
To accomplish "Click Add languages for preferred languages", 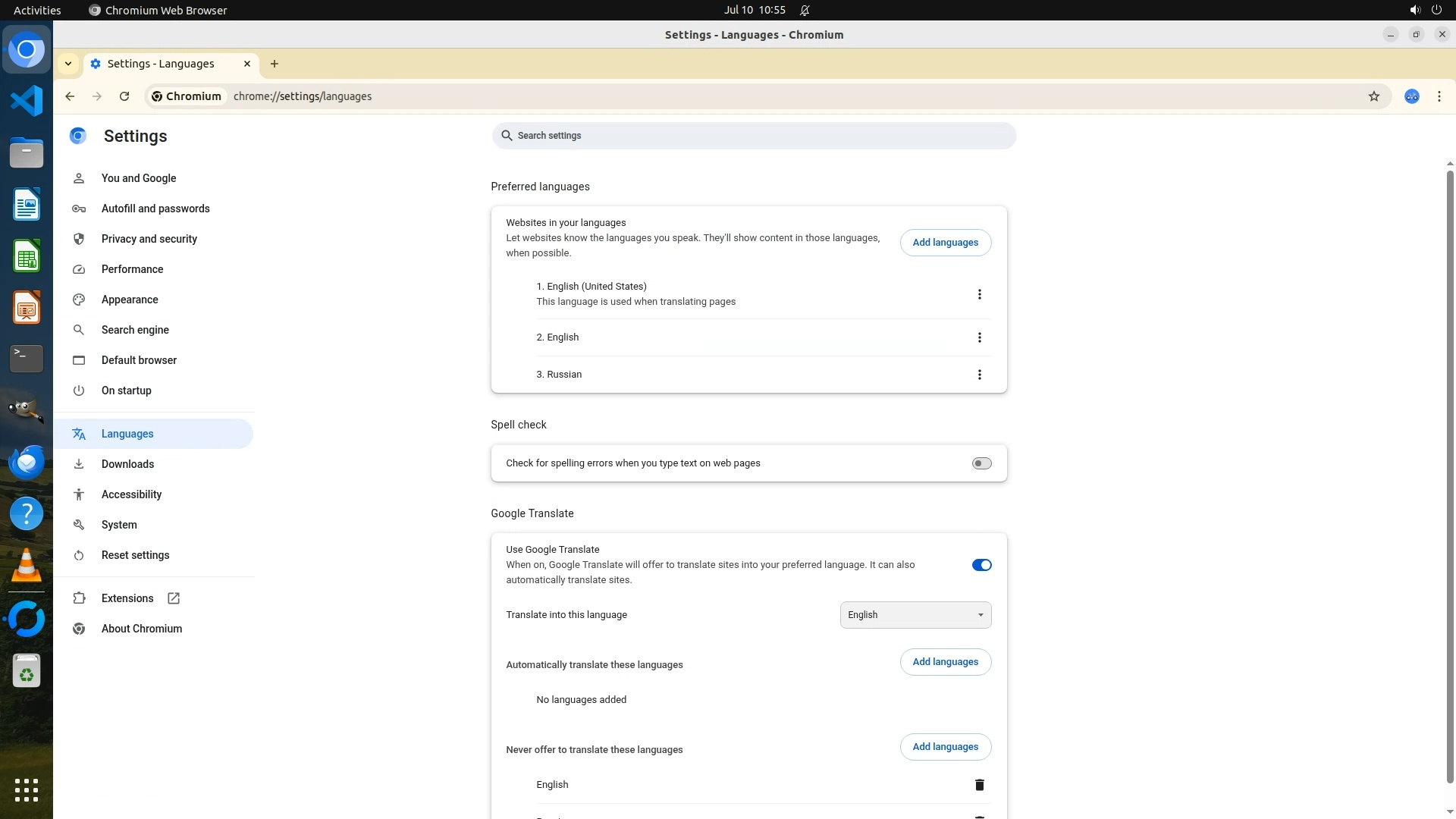I will [945, 243].
